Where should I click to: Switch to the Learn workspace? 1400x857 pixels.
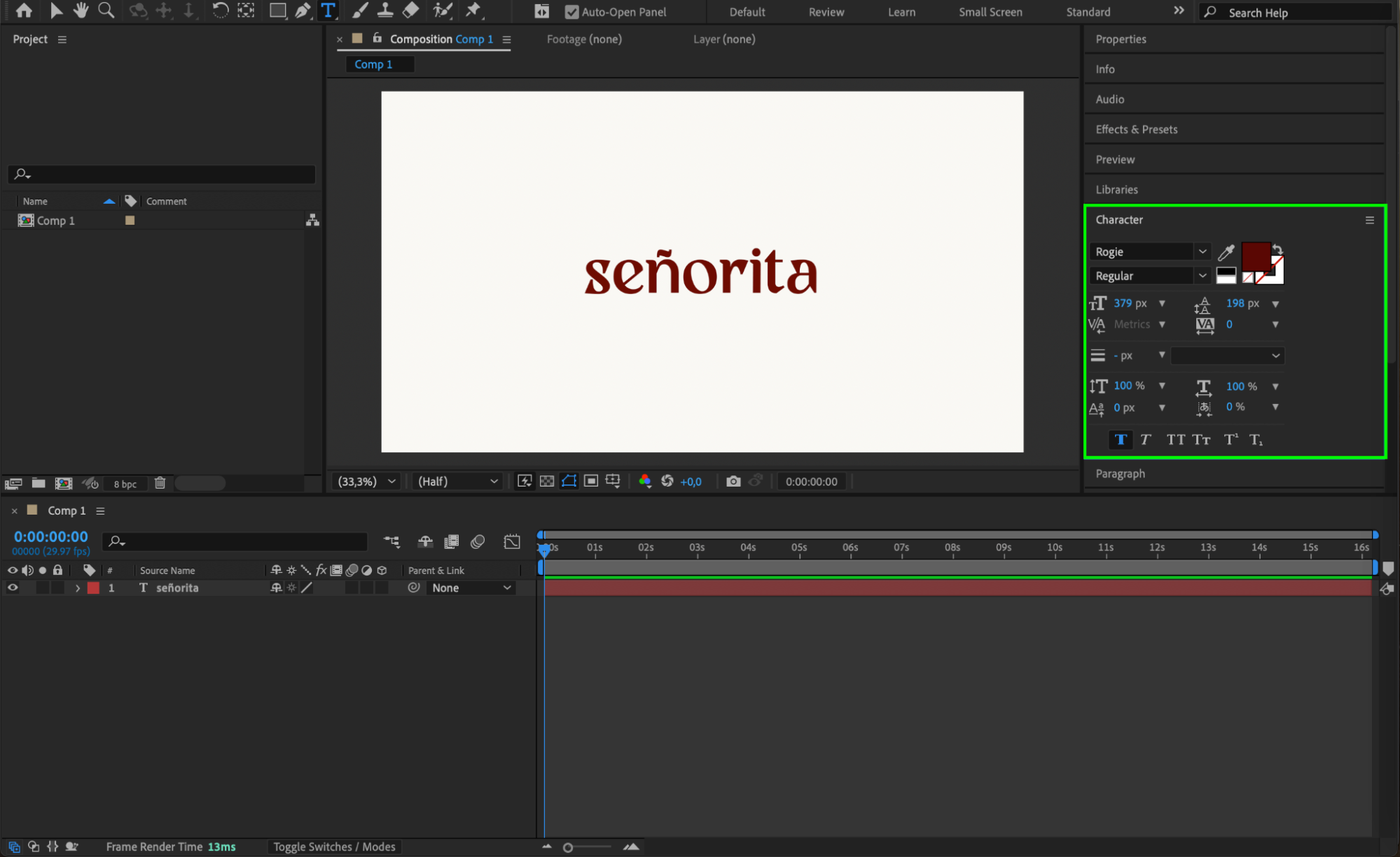pyautogui.click(x=901, y=12)
